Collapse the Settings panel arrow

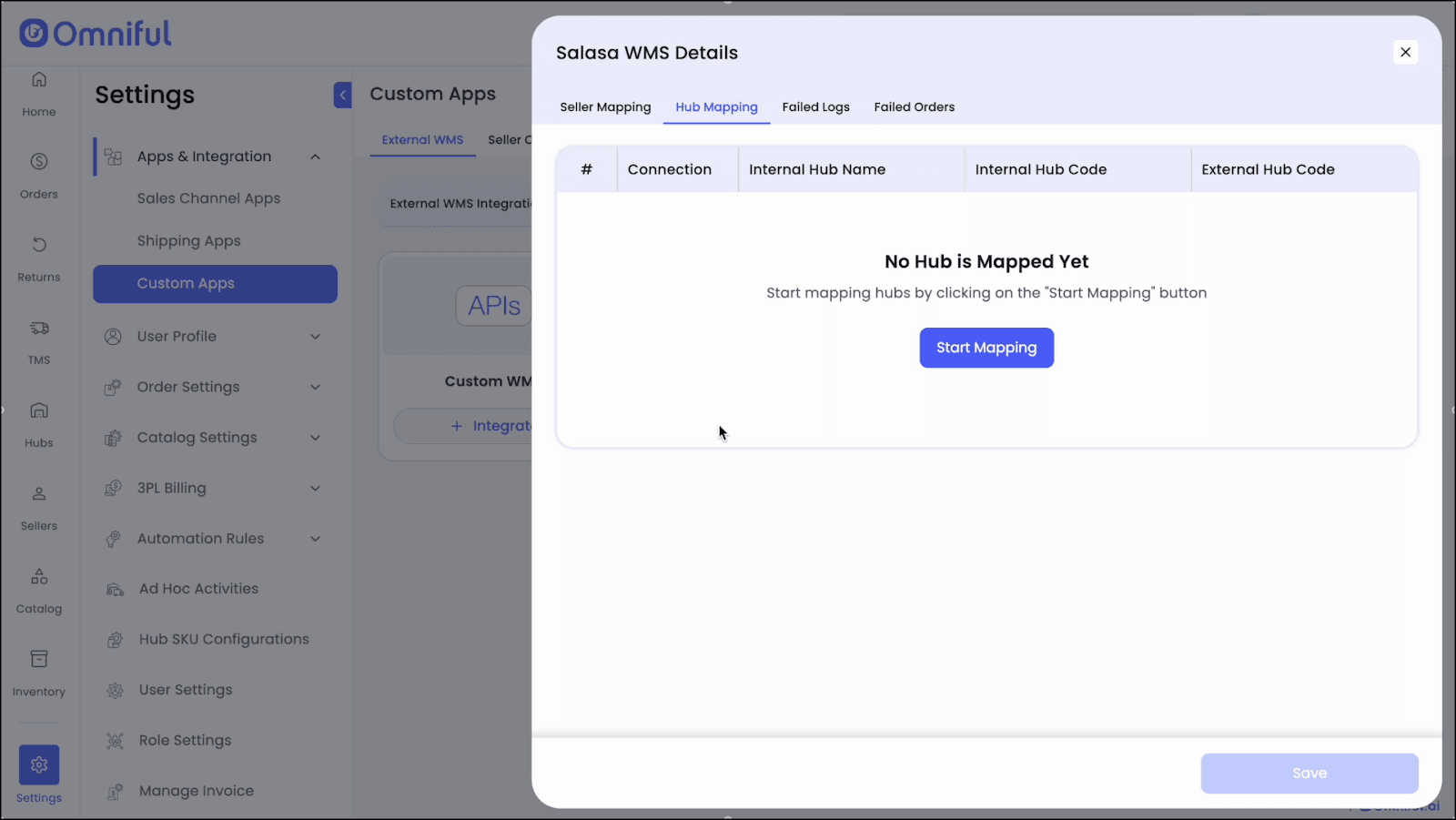(x=343, y=95)
